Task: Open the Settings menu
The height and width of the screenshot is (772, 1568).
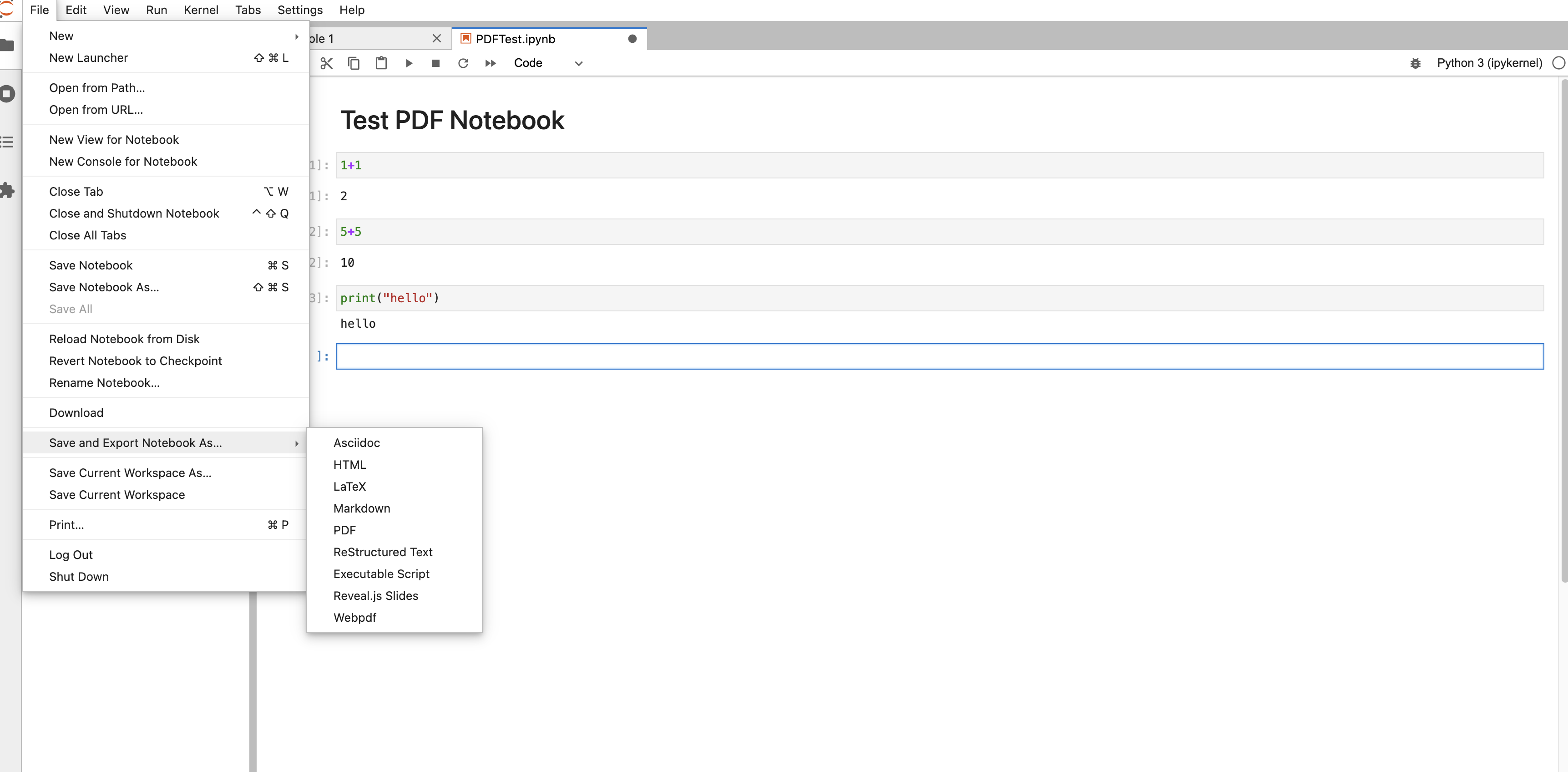Action: tap(300, 10)
